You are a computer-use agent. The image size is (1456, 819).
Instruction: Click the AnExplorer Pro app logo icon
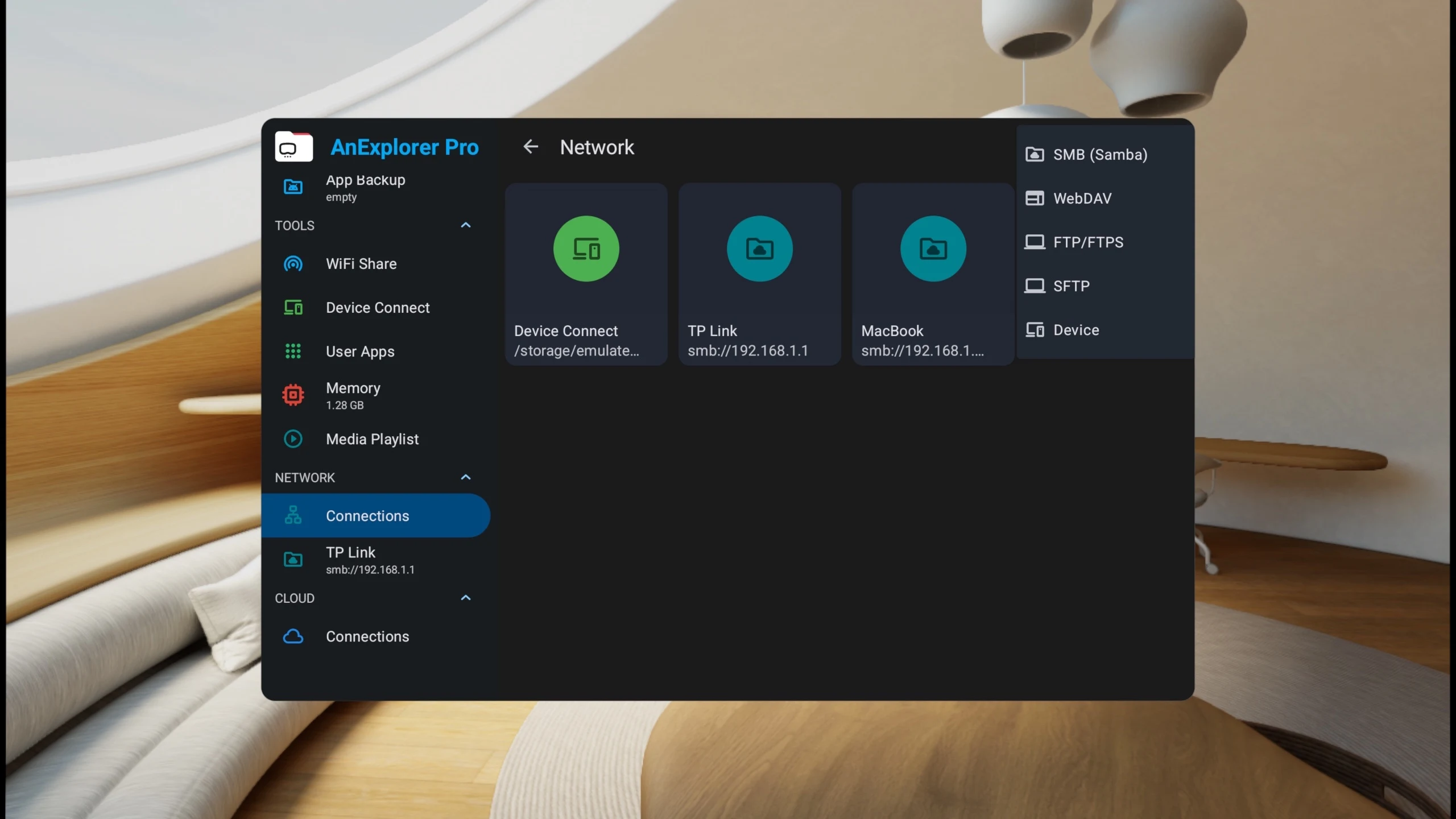293,147
